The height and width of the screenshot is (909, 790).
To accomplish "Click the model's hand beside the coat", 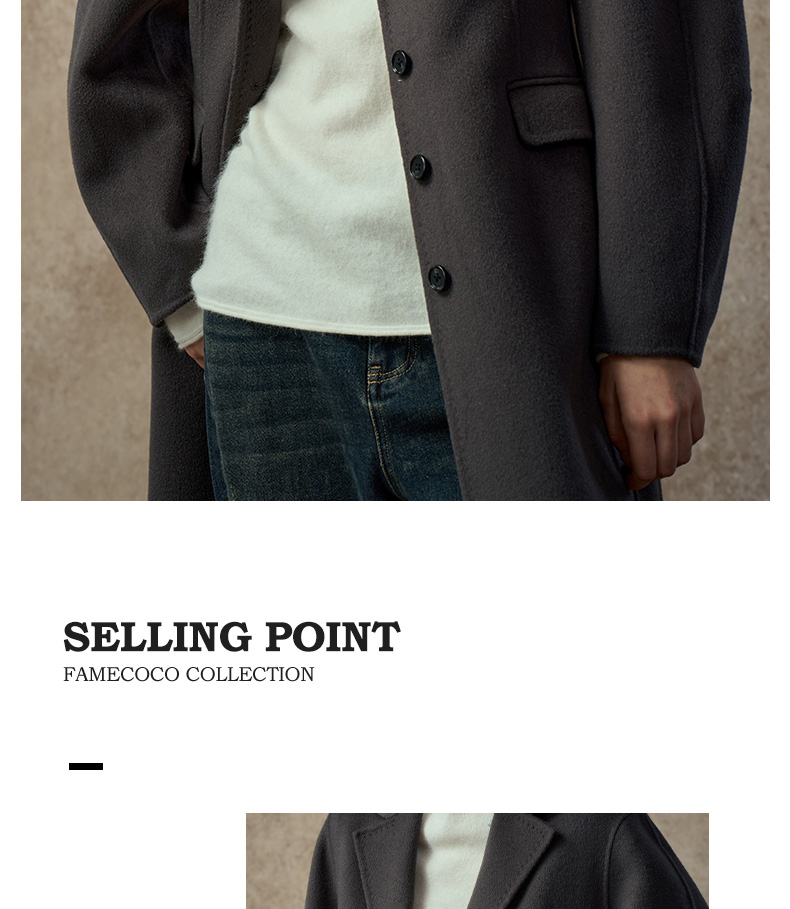I will coord(652,420).
